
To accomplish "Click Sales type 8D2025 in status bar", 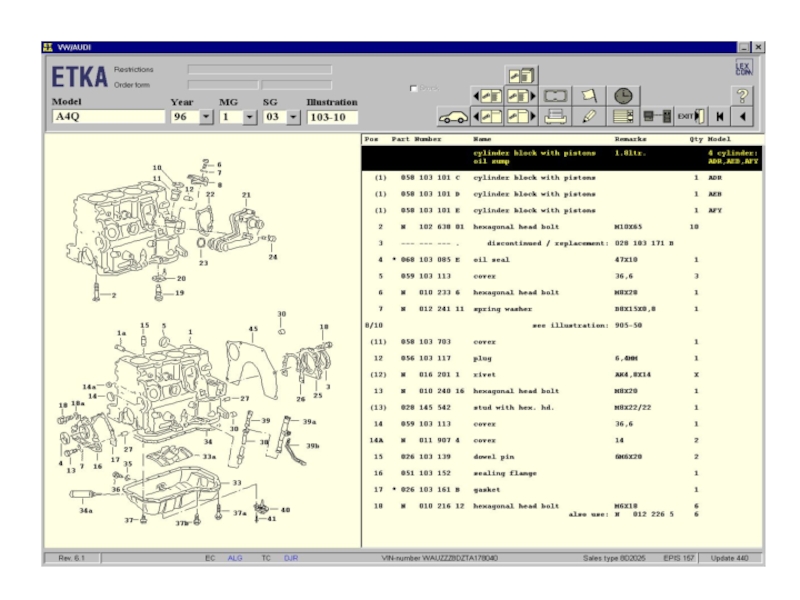I will [x=614, y=558].
